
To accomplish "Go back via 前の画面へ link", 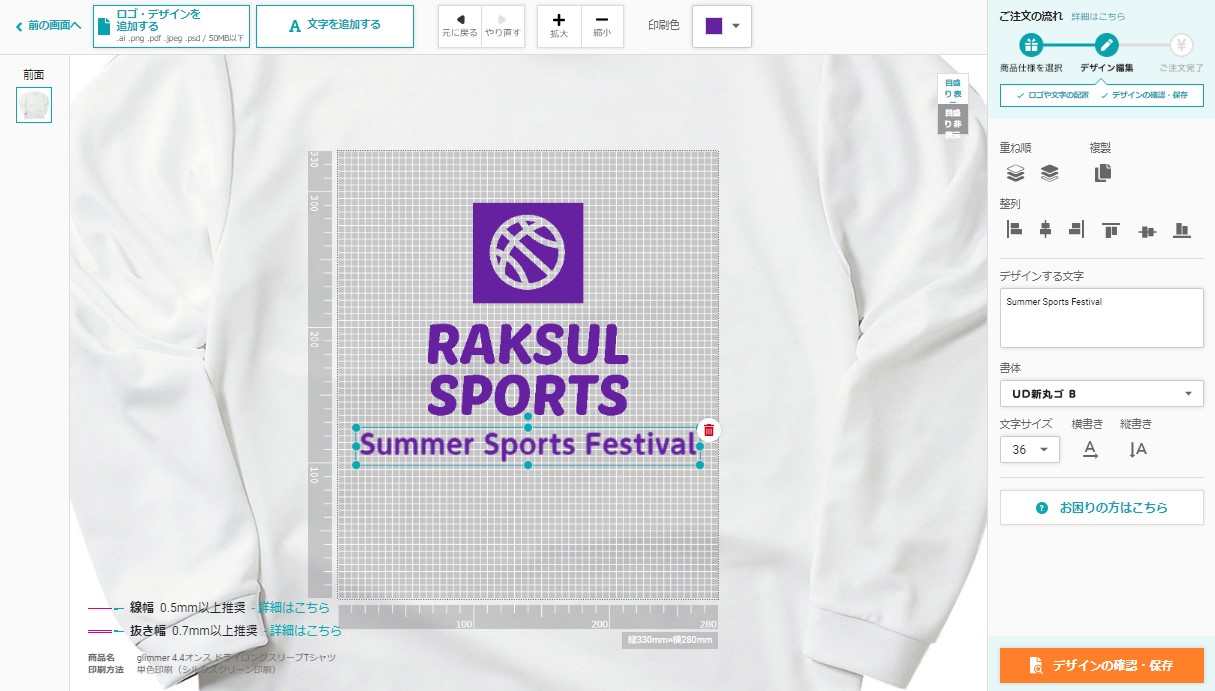I will click(x=48, y=26).
